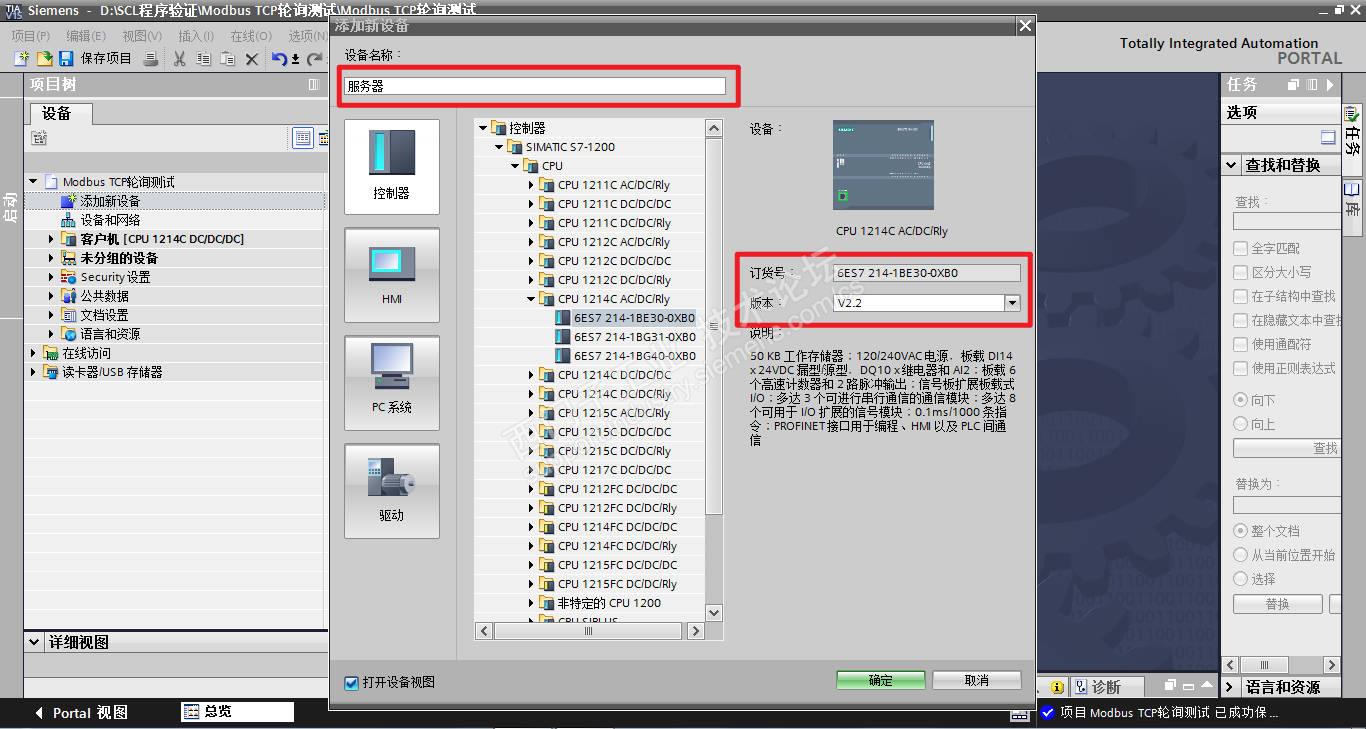Select the 控制器 device category button
This screenshot has width=1366, height=729.
[x=392, y=167]
